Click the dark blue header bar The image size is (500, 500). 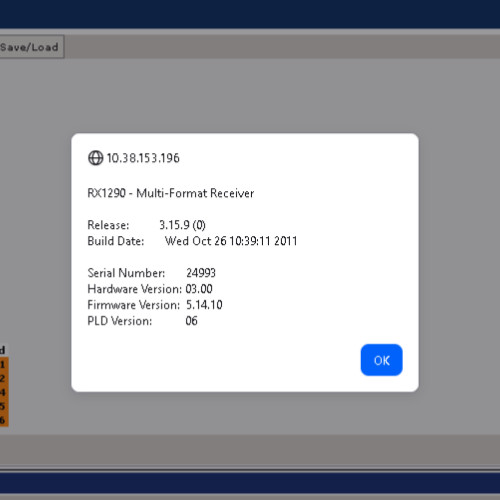click(250, 14)
